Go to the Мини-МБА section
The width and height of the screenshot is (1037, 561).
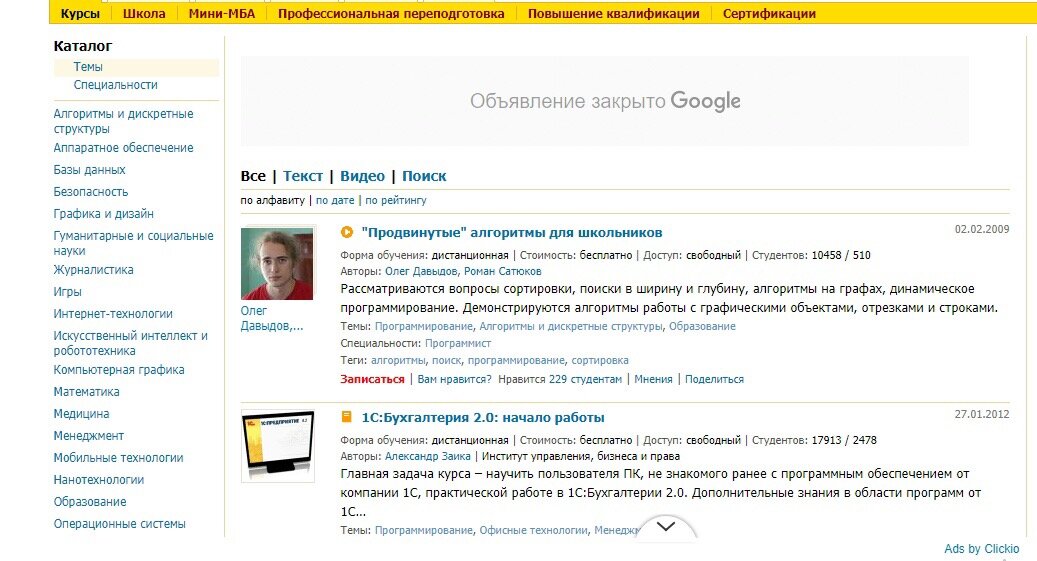[222, 13]
